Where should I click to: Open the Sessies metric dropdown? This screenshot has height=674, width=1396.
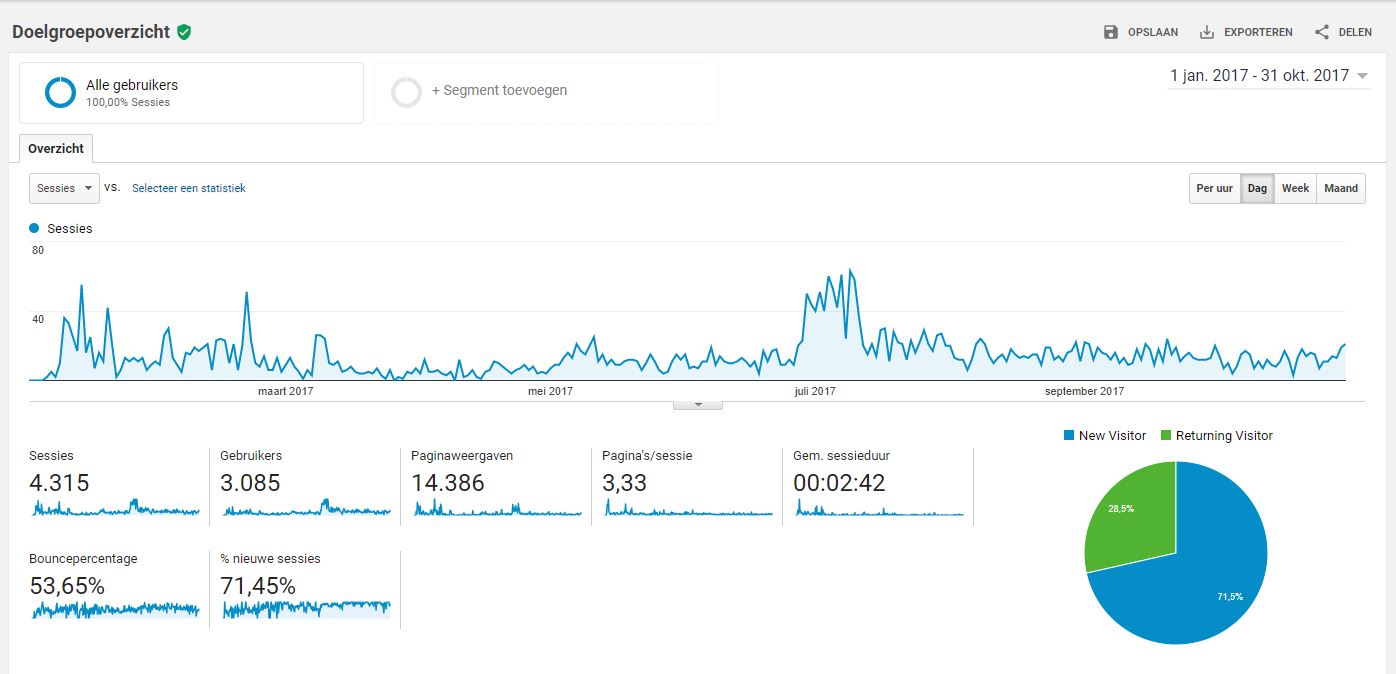pos(64,188)
